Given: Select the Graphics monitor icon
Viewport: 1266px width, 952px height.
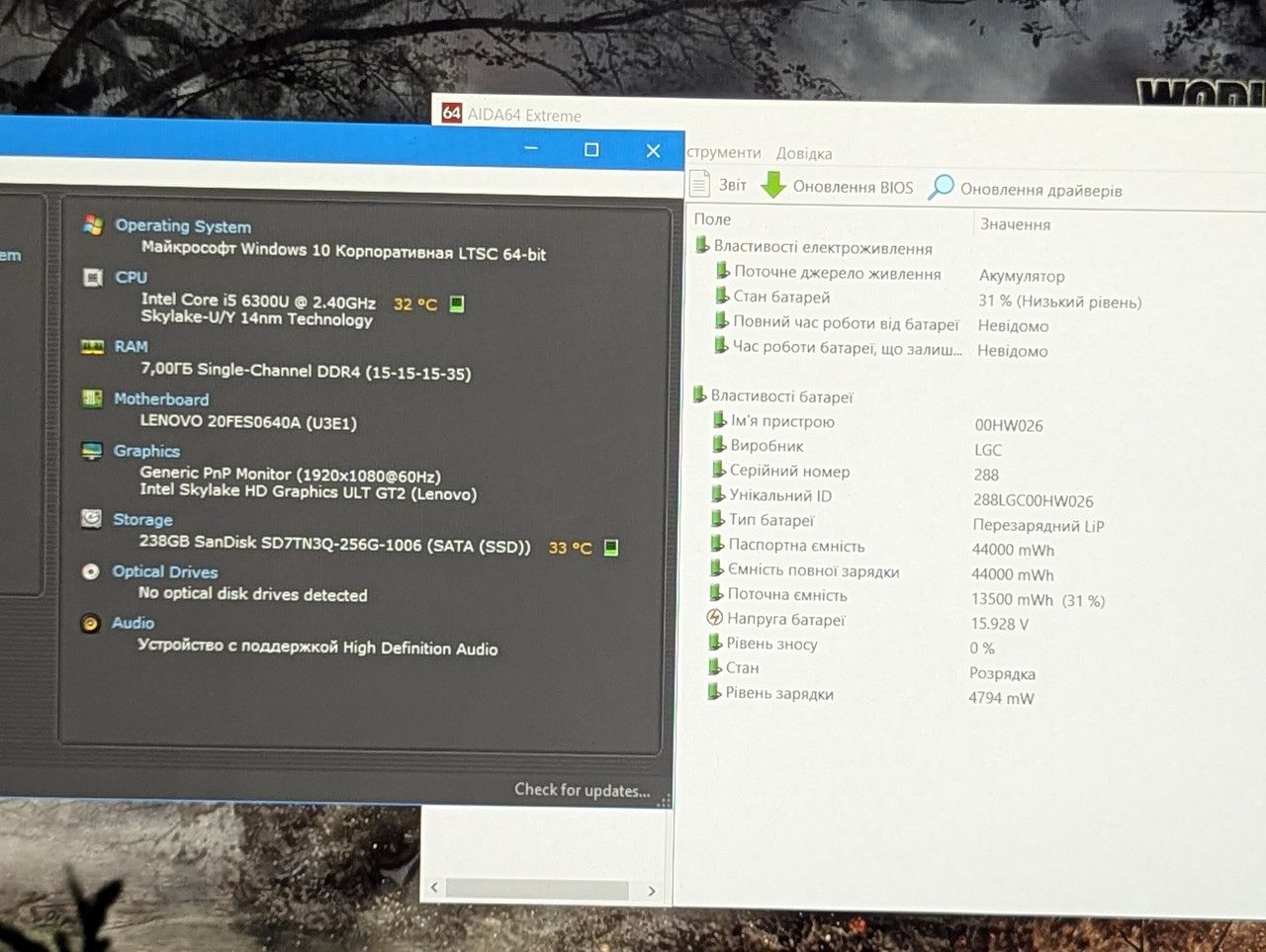Looking at the screenshot, I should click(92, 451).
